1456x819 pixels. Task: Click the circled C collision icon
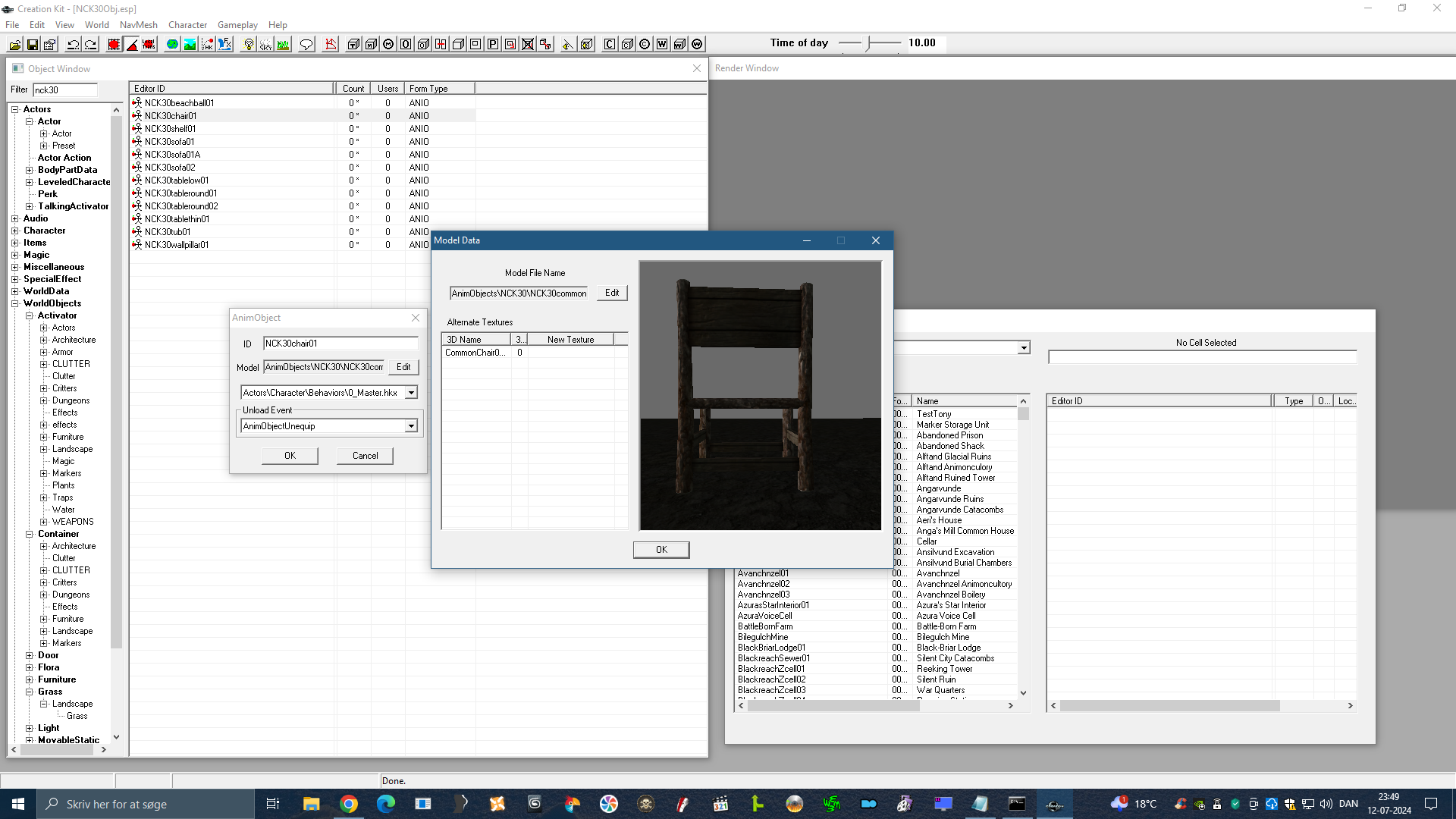click(x=645, y=44)
